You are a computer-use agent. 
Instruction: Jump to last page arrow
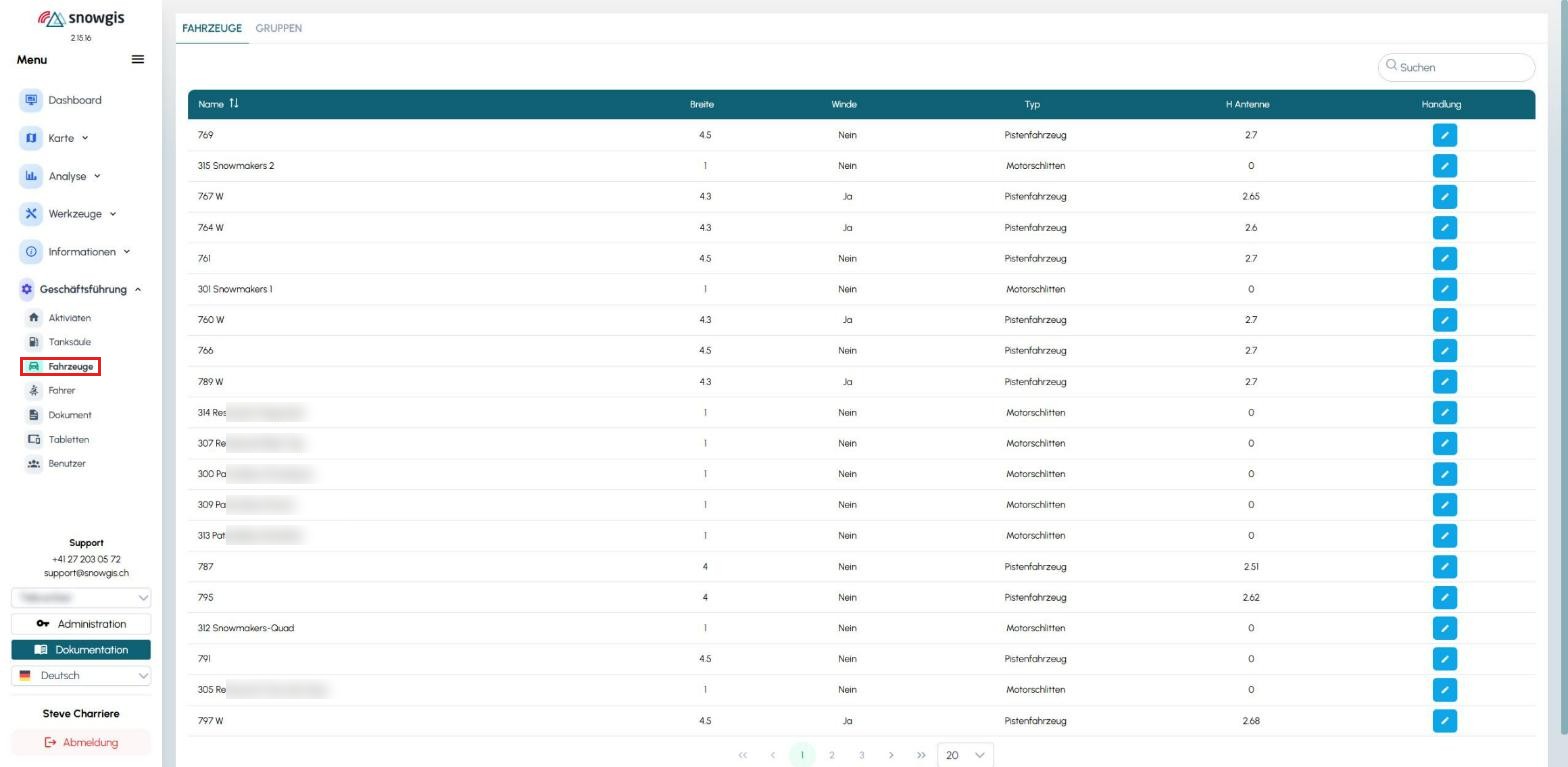[x=921, y=755]
